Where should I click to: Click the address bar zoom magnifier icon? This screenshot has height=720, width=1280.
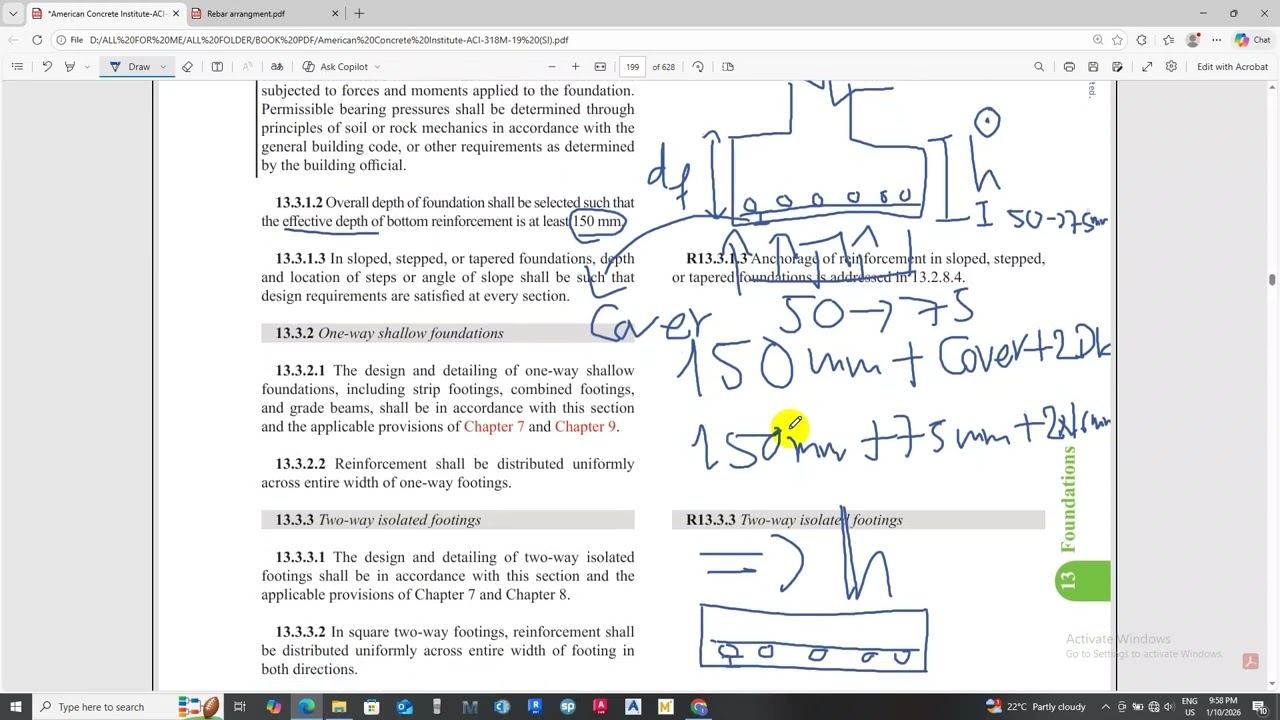point(1098,40)
